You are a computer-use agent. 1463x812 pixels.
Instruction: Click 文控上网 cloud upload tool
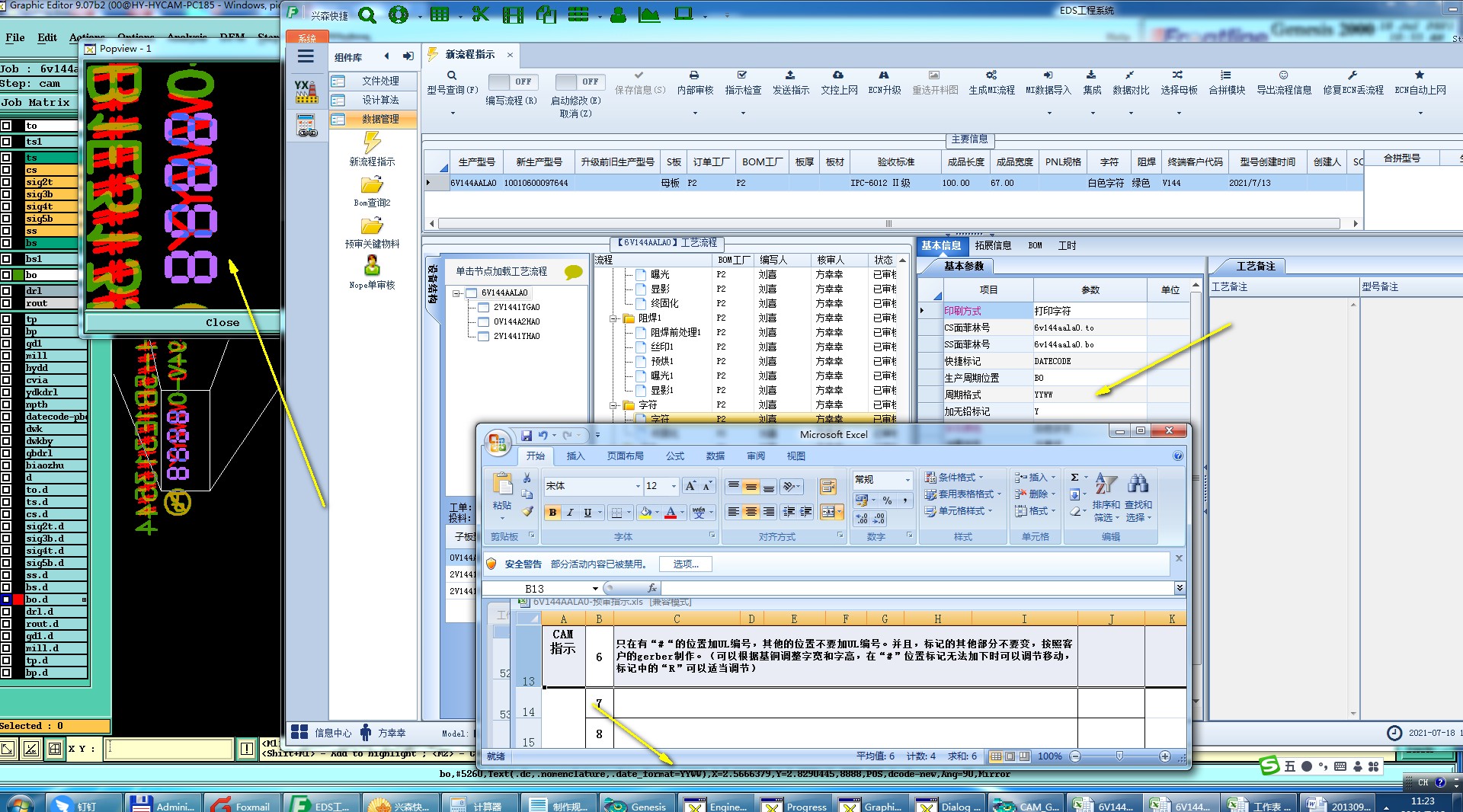[838, 82]
